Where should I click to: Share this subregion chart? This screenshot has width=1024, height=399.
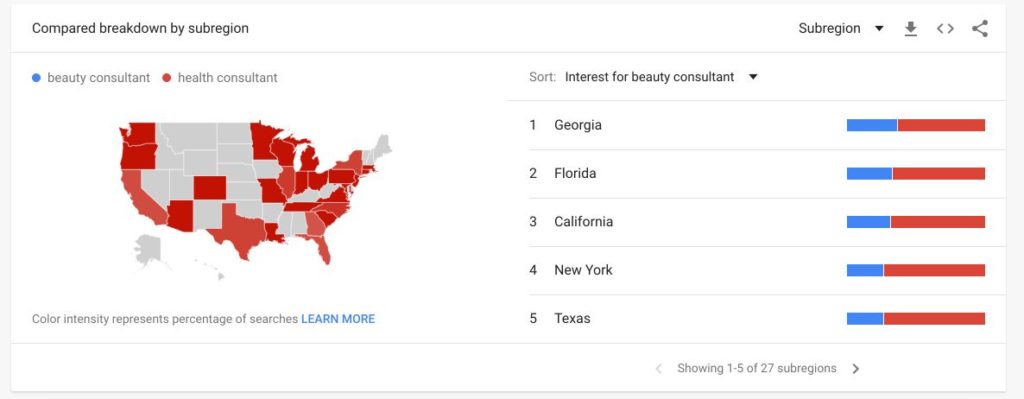(x=980, y=29)
